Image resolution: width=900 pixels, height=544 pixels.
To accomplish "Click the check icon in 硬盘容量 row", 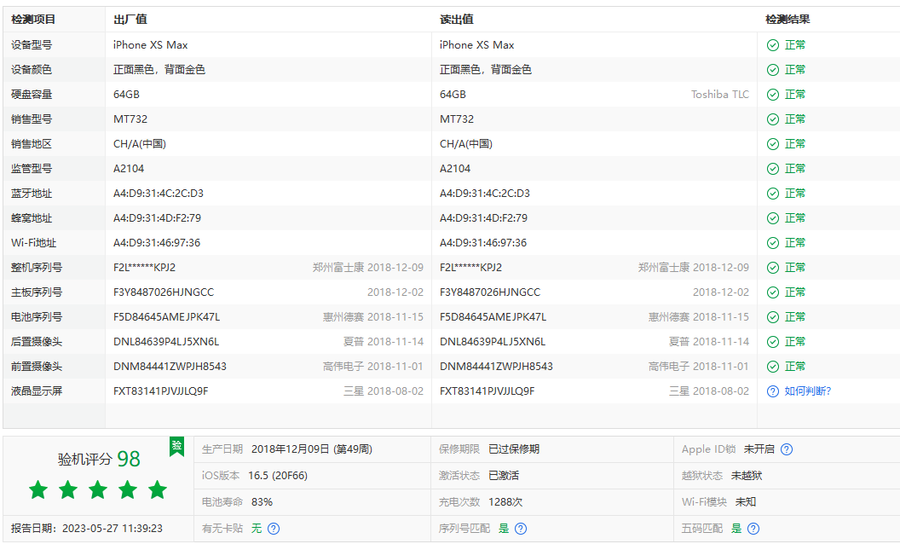I will tap(773, 95).
